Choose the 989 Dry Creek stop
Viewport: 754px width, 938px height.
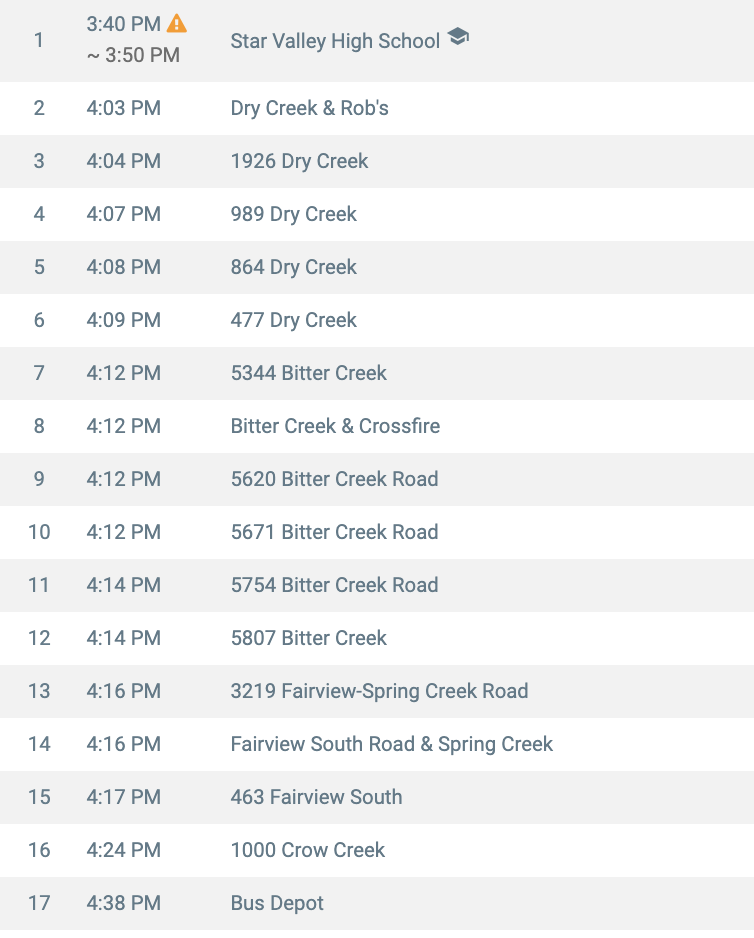point(293,214)
